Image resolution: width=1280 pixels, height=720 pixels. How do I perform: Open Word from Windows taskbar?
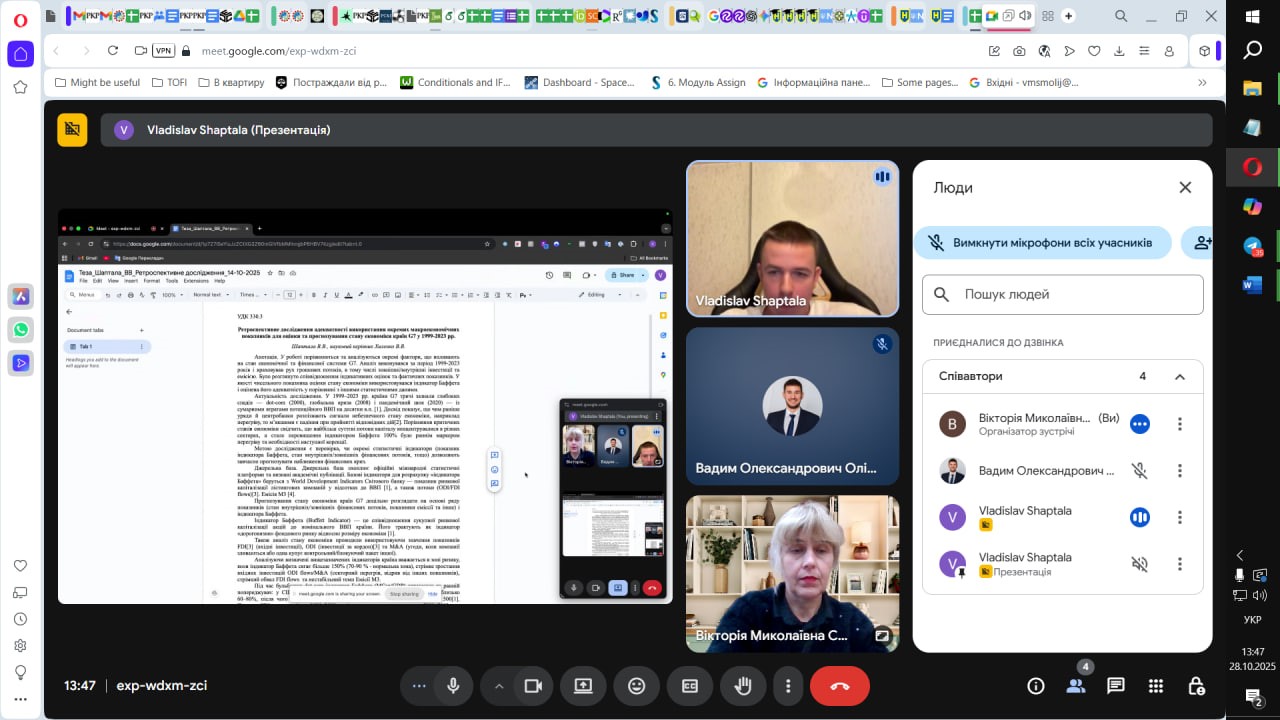1252,285
